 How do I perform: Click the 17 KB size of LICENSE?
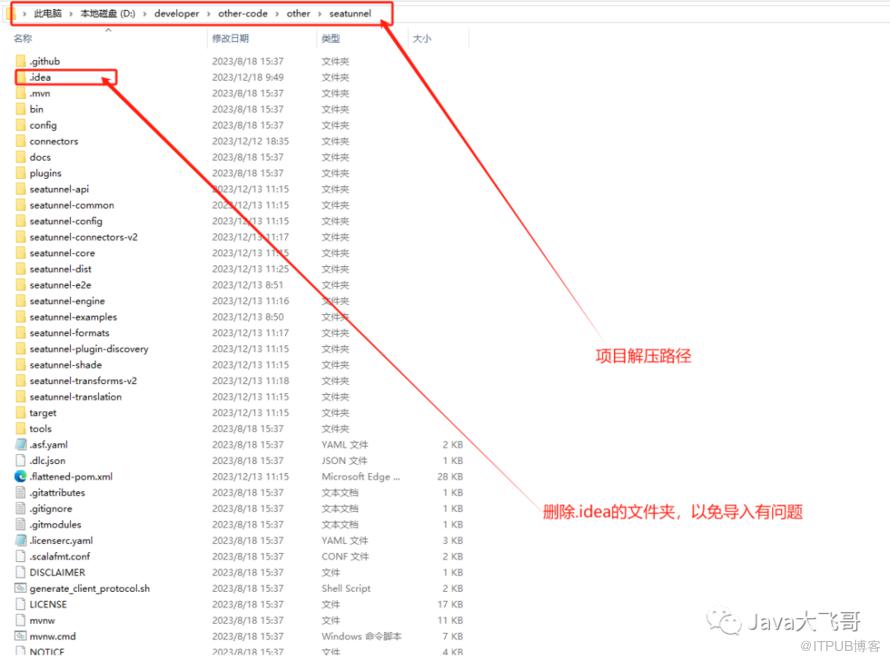coord(450,604)
